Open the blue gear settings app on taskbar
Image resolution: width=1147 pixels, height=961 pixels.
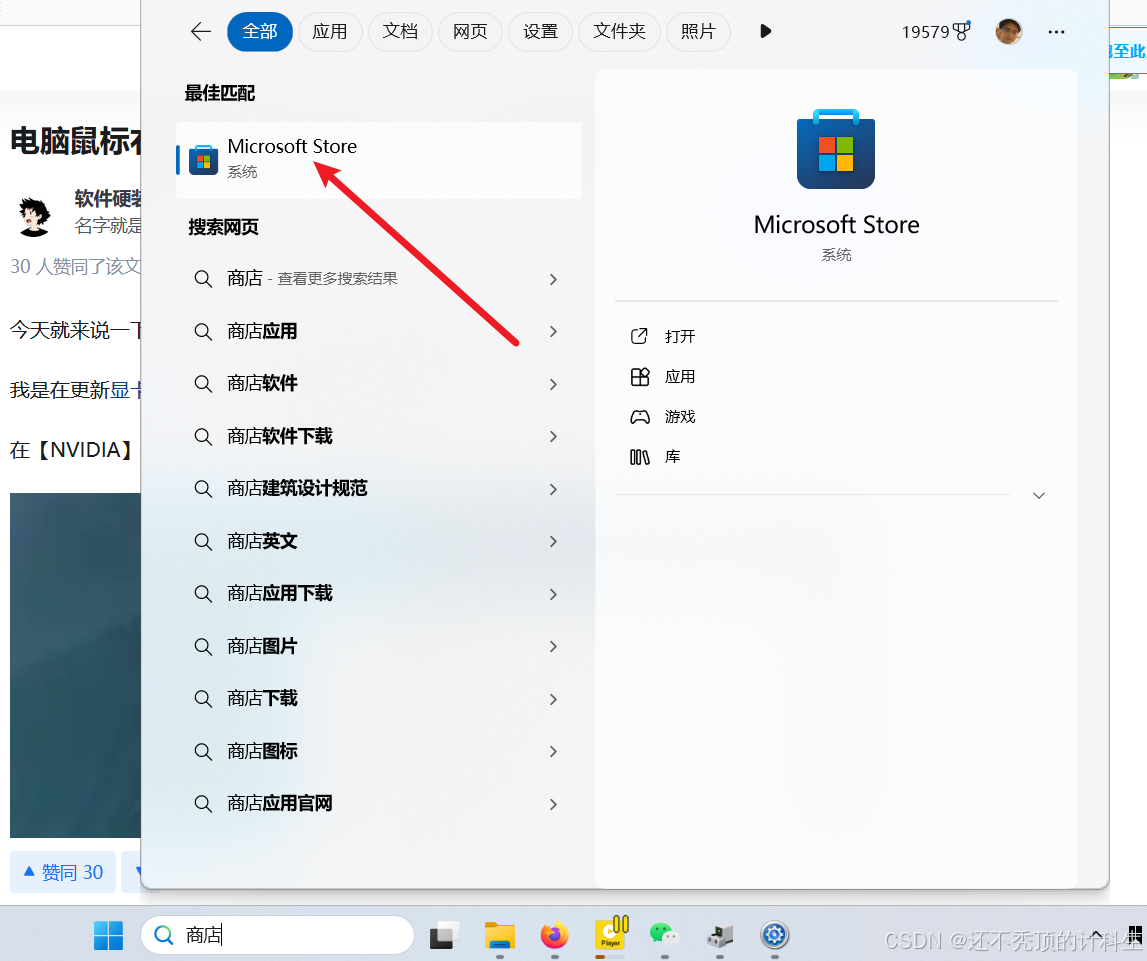click(x=775, y=935)
